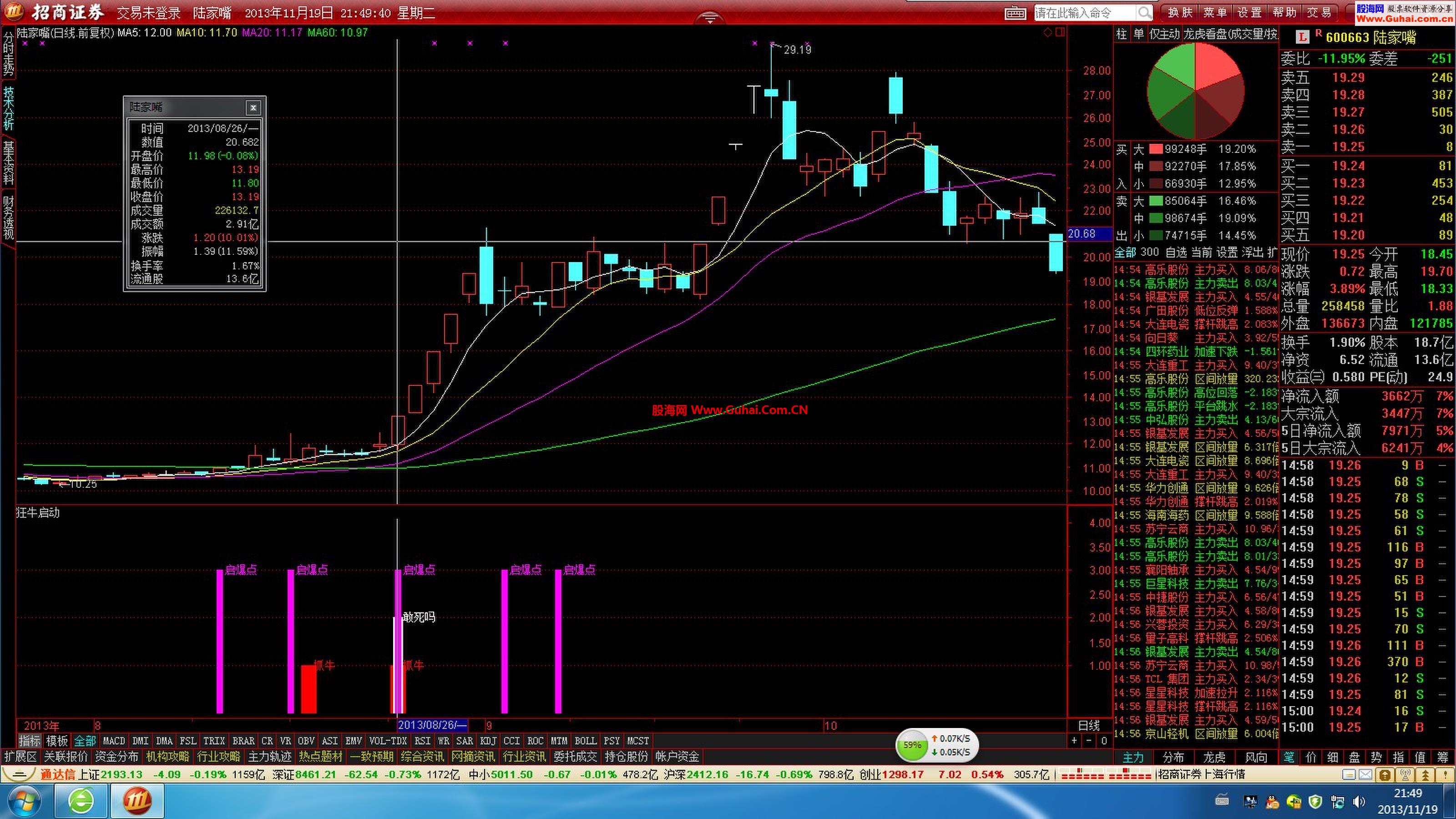Image resolution: width=1456 pixels, height=819 pixels.
Task: Open the 主力轨迹 bottom tab
Action: point(270,756)
